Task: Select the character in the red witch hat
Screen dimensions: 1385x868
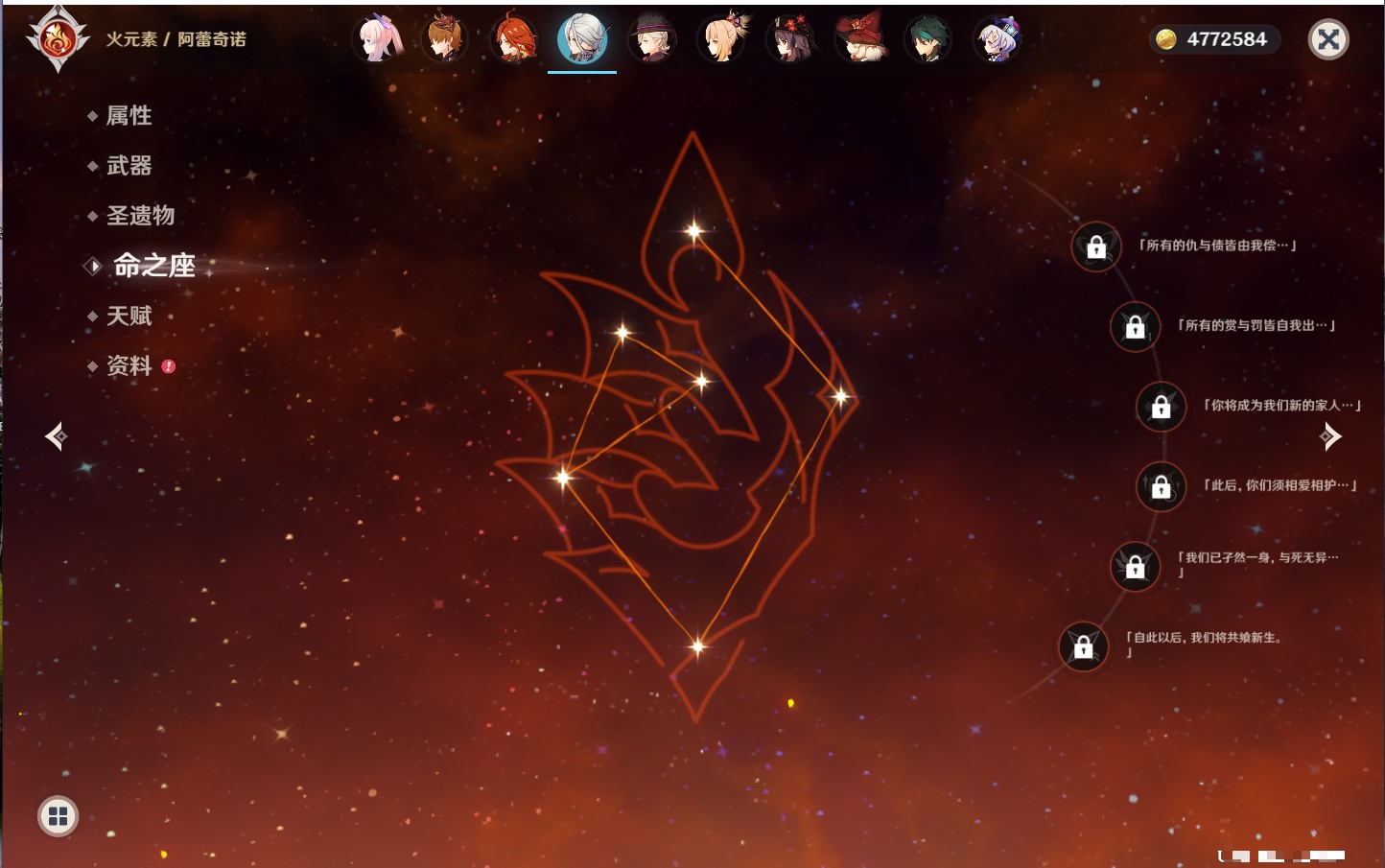Action: click(x=860, y=39)
